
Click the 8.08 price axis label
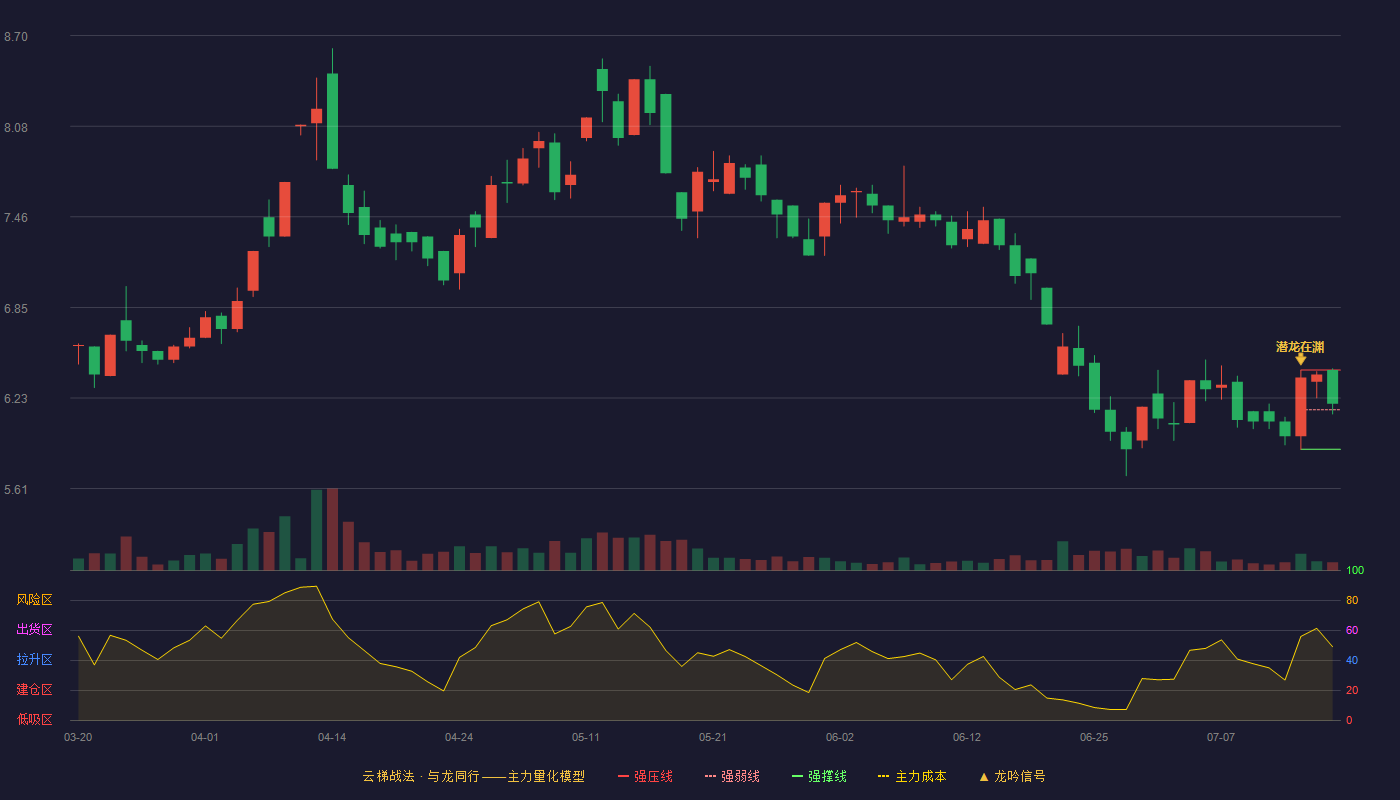point(16,128)
